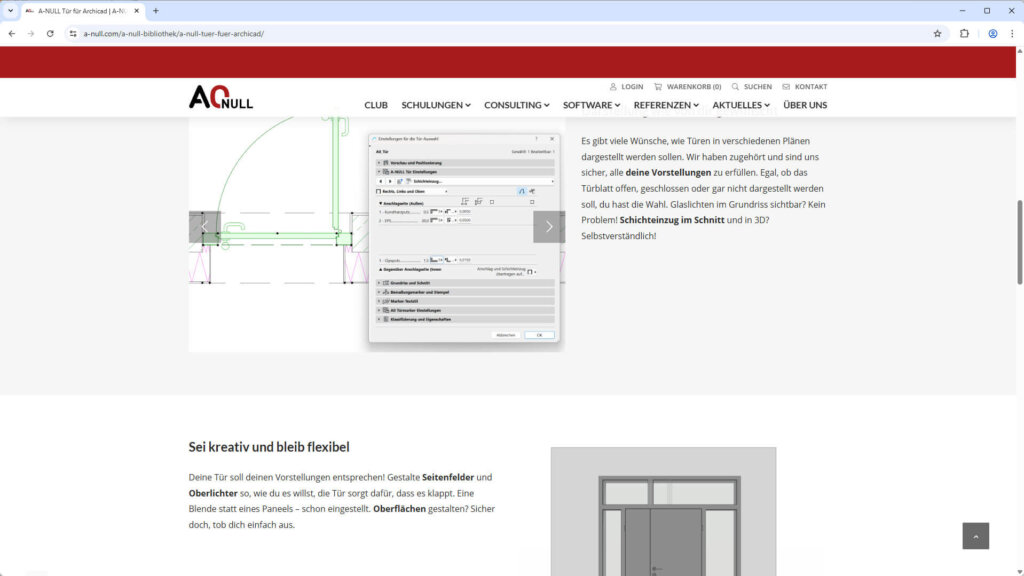
Task: Click bold text 'Schichteinzug im Schnitt'
Action: [672, 220]
